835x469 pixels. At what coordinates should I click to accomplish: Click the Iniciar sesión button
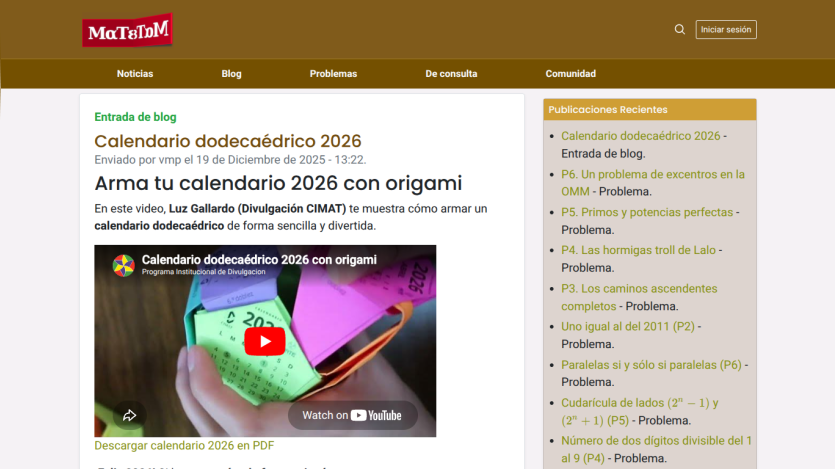pos(726,29)
